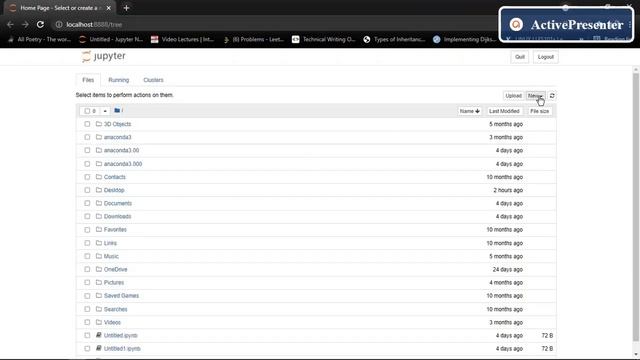Click the folder icon next to OneDrive
The image size is (640, 360).
pos(99,269)
